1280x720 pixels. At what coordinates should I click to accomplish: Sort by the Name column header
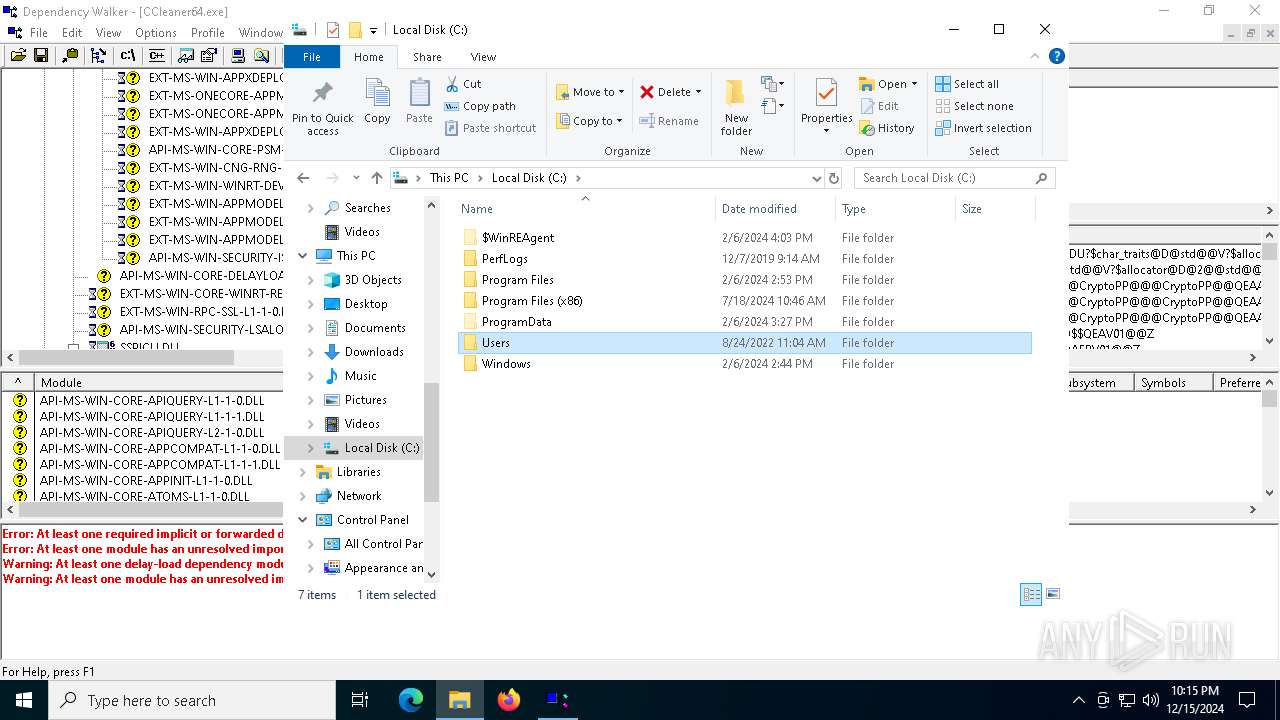586,209
